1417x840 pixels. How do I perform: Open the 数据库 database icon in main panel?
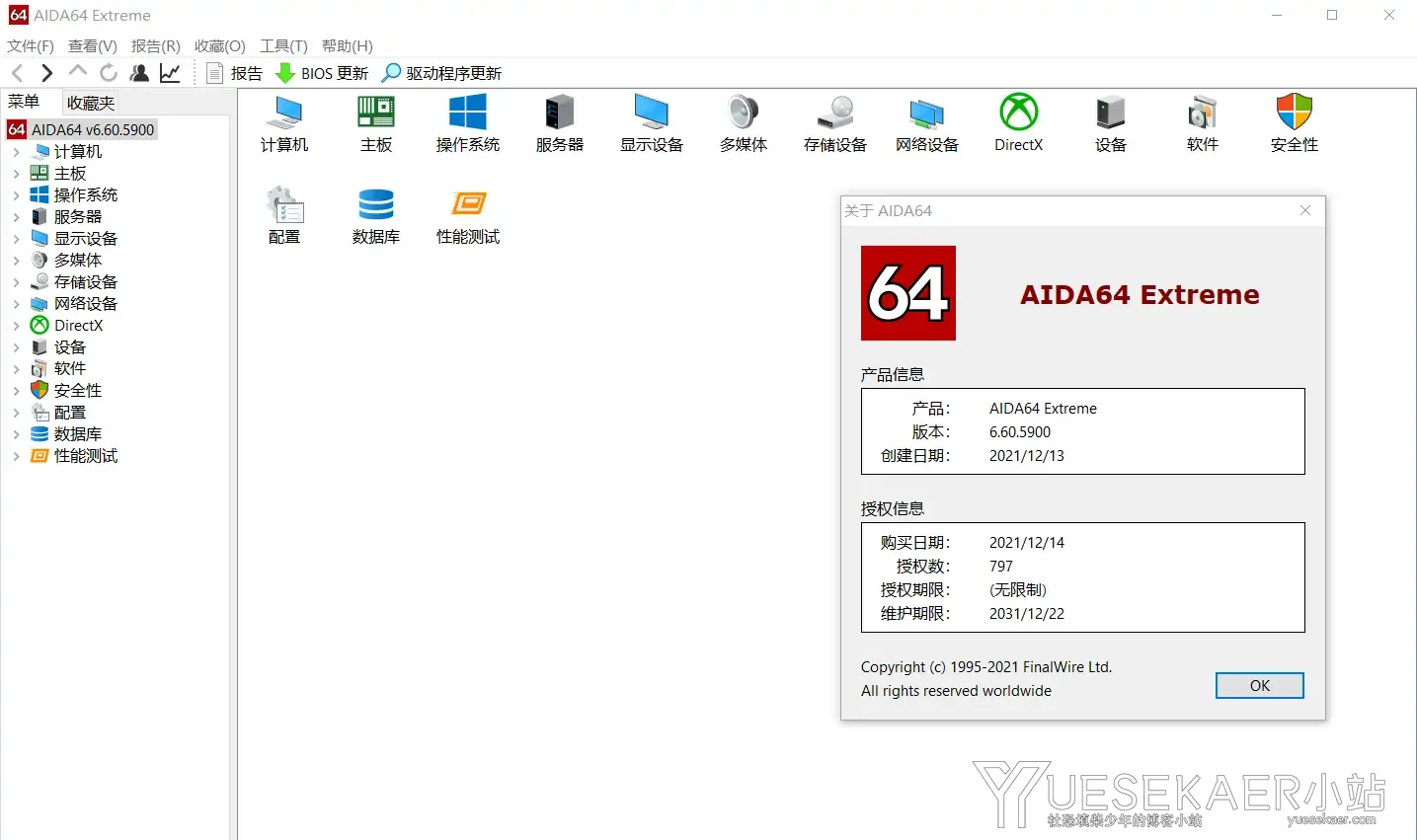(x=376, y=215)
